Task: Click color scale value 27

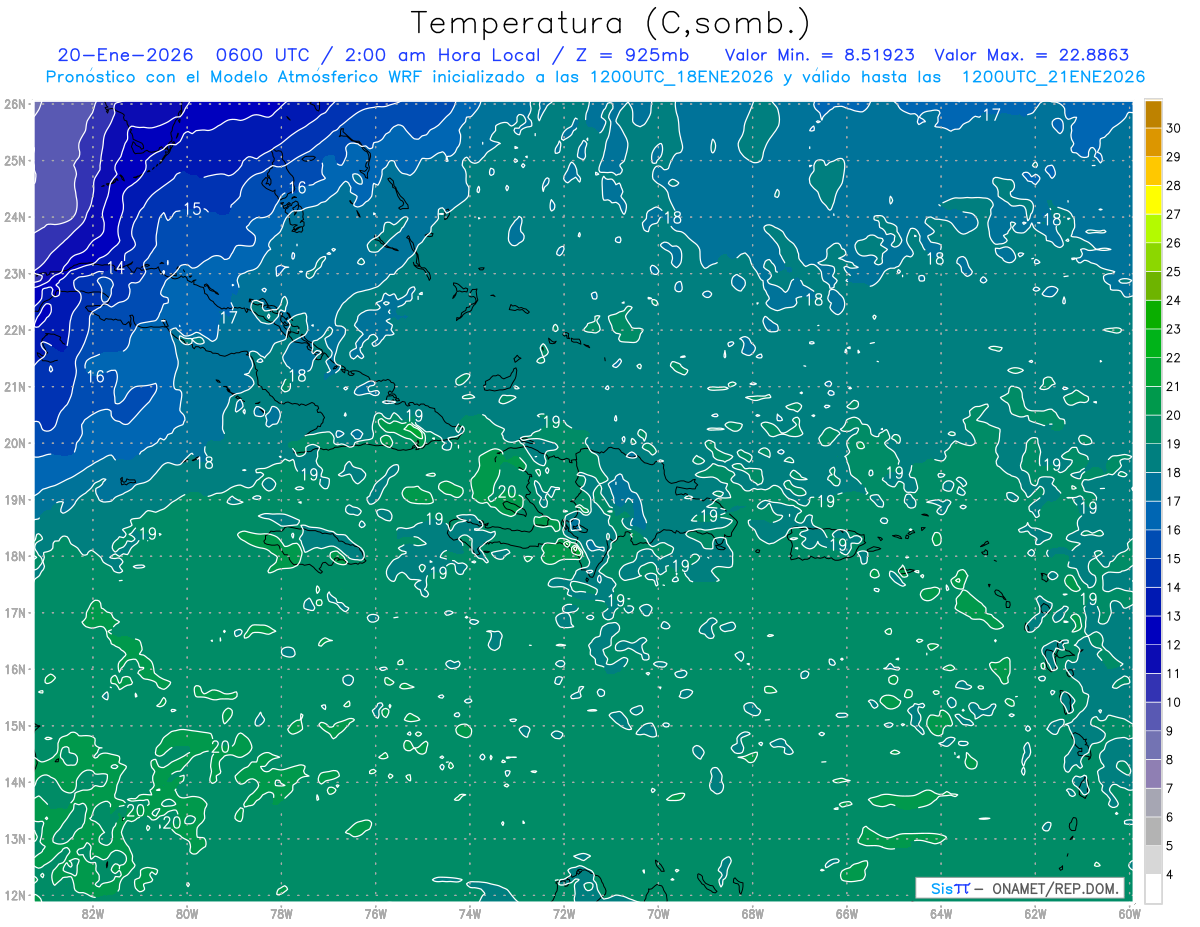Action: [x=1174, y=214]
